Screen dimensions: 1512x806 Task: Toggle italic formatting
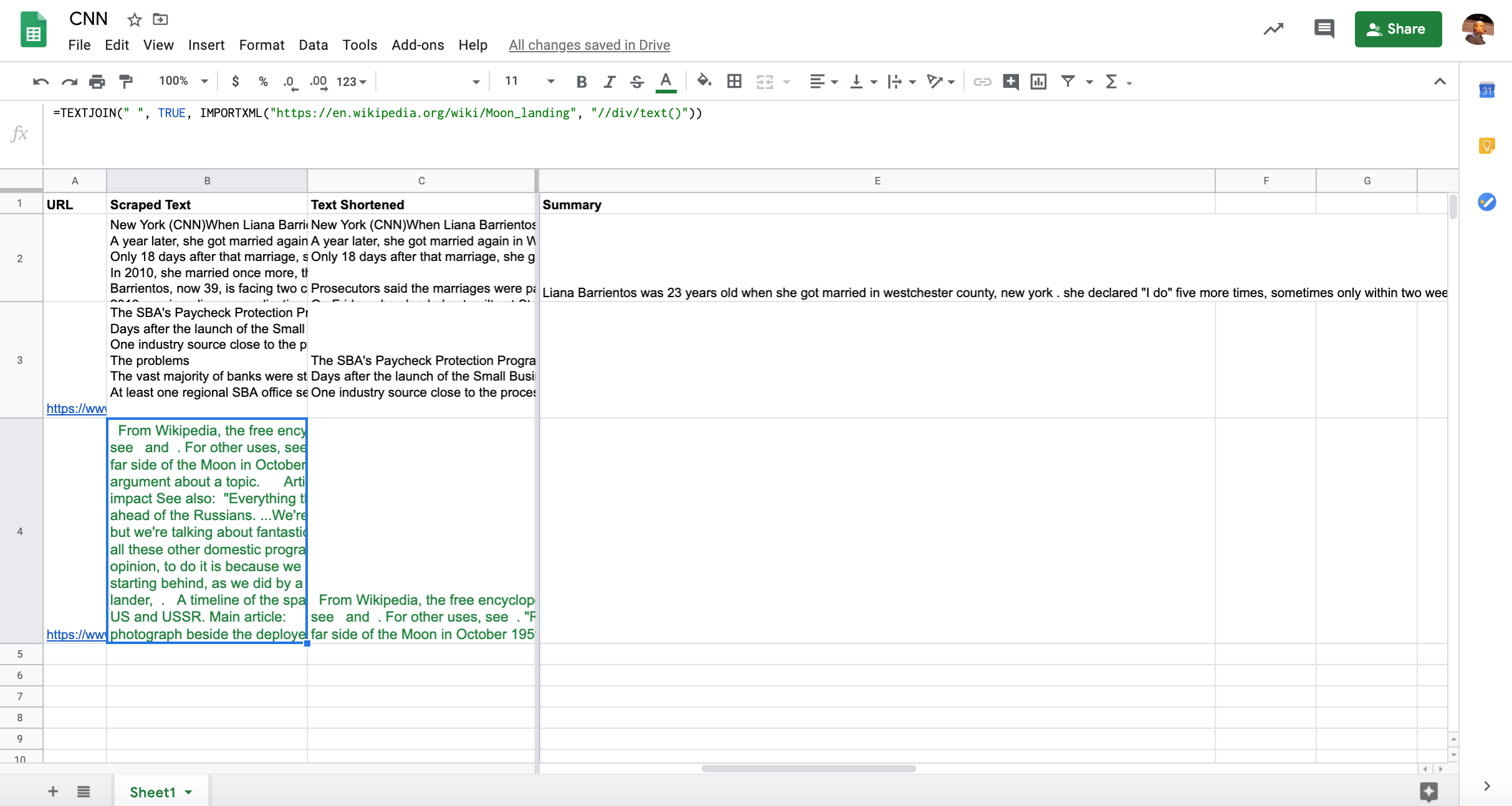pos(609,82)
